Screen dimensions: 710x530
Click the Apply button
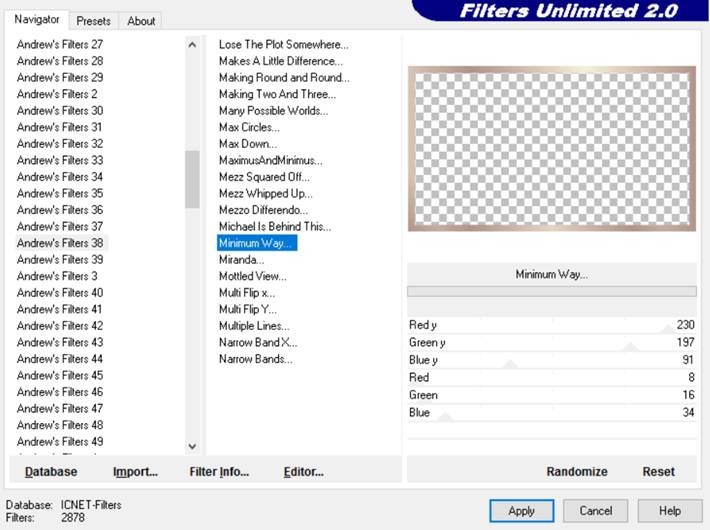521,510
